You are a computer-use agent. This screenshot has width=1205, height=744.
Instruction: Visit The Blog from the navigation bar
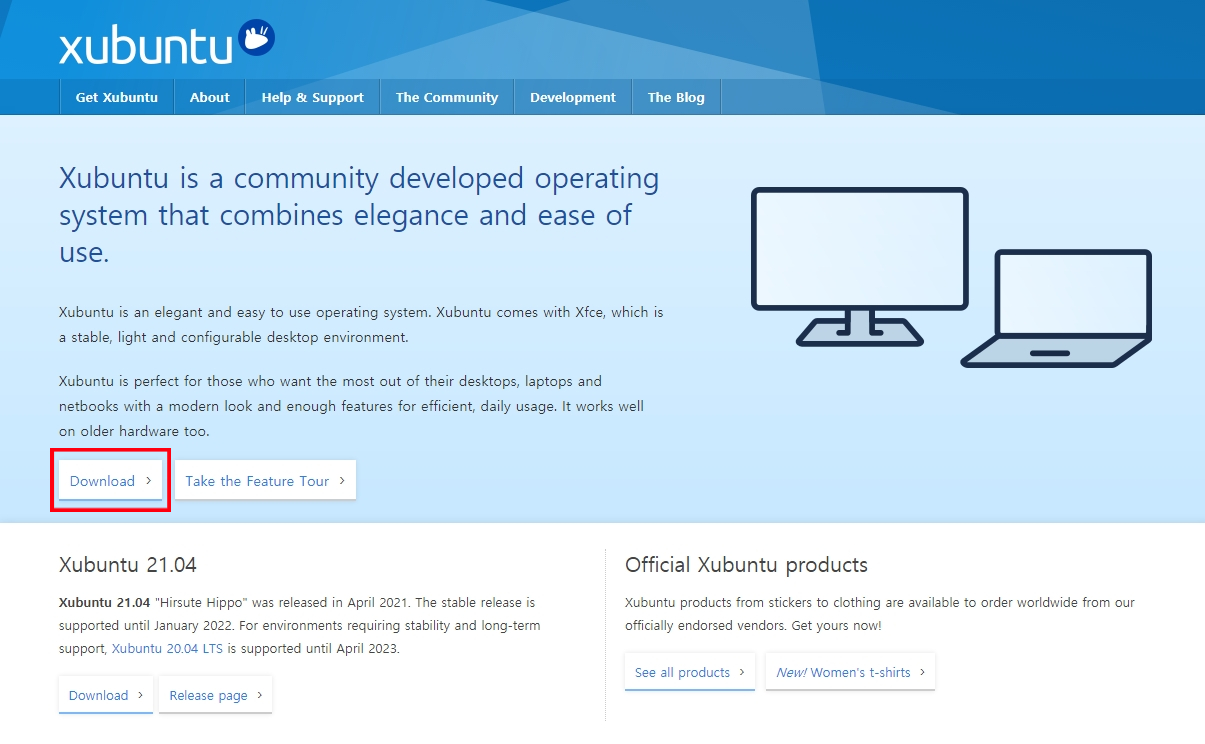[676, 97]
